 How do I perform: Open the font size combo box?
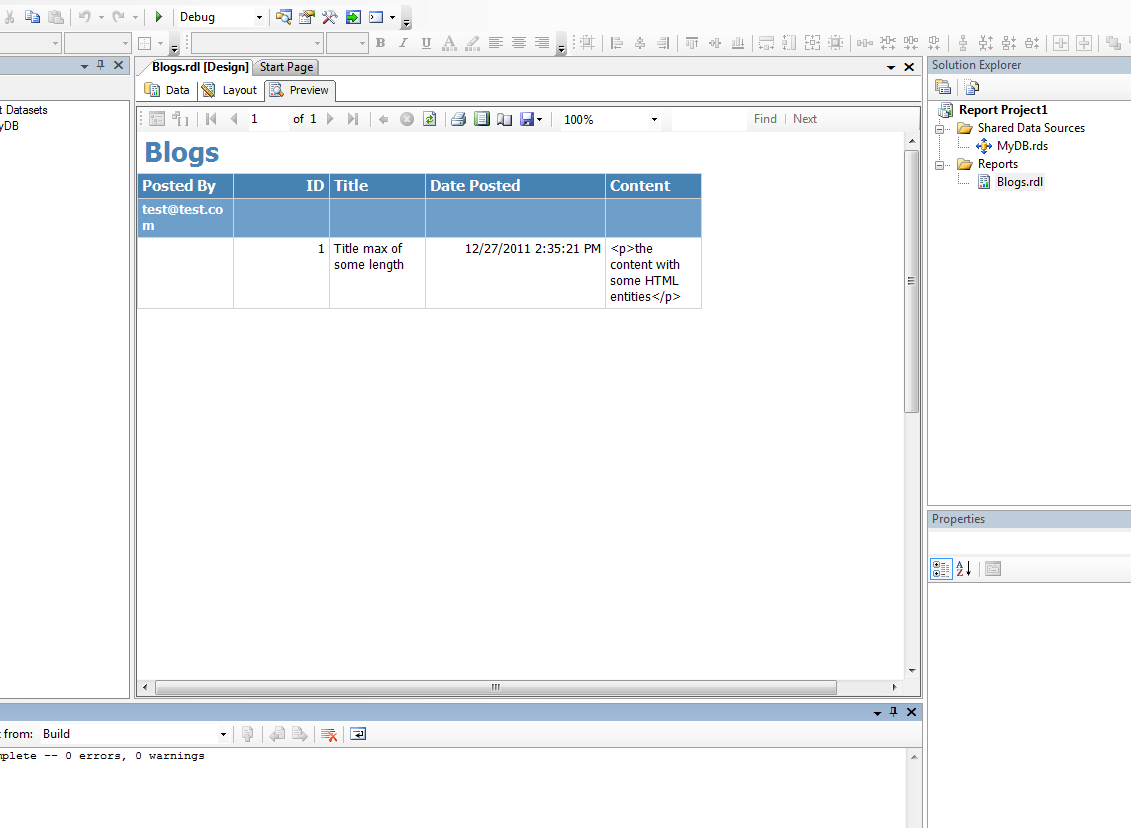pyautogui.click(x=347, y=43)
